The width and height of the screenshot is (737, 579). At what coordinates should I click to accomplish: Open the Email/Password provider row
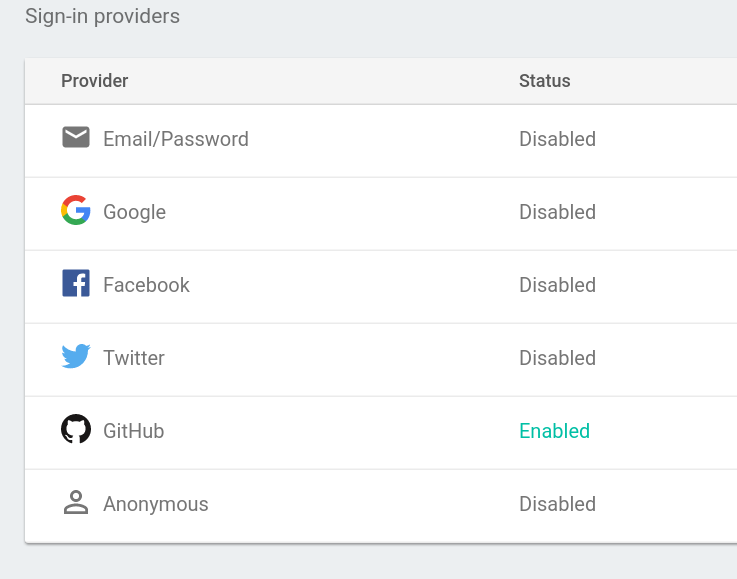[x=176, y=139]
